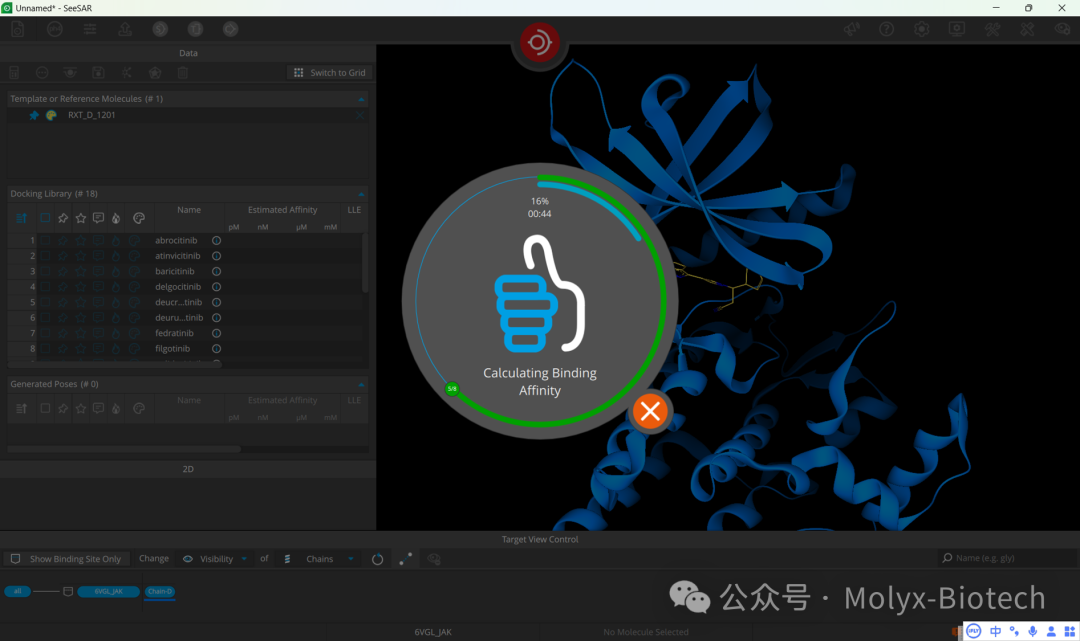Collapse the Docking Library section
The image size is (1080, 641).
pos(361,194)
